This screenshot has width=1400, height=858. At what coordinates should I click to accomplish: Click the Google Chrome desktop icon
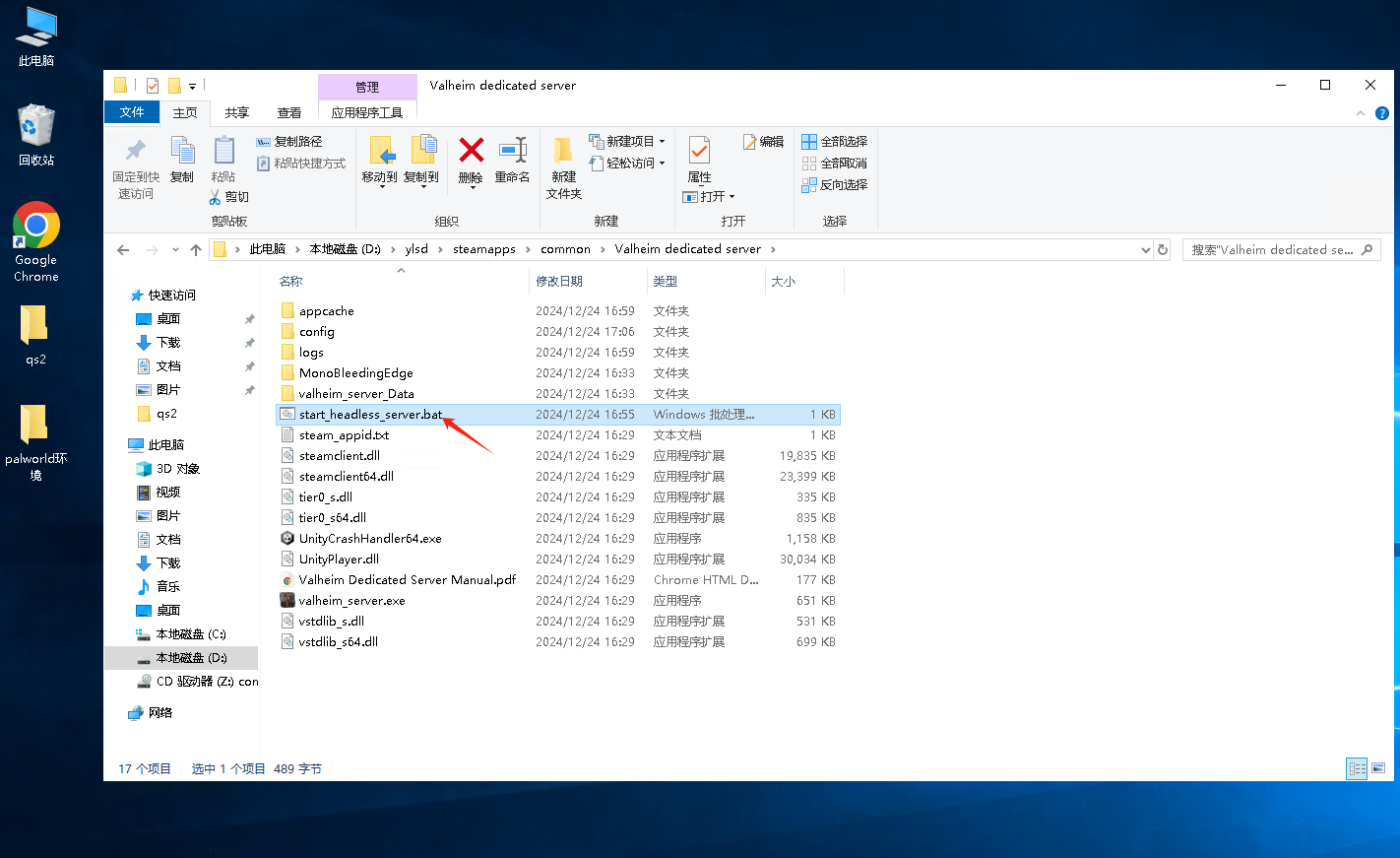coord(36,242)
